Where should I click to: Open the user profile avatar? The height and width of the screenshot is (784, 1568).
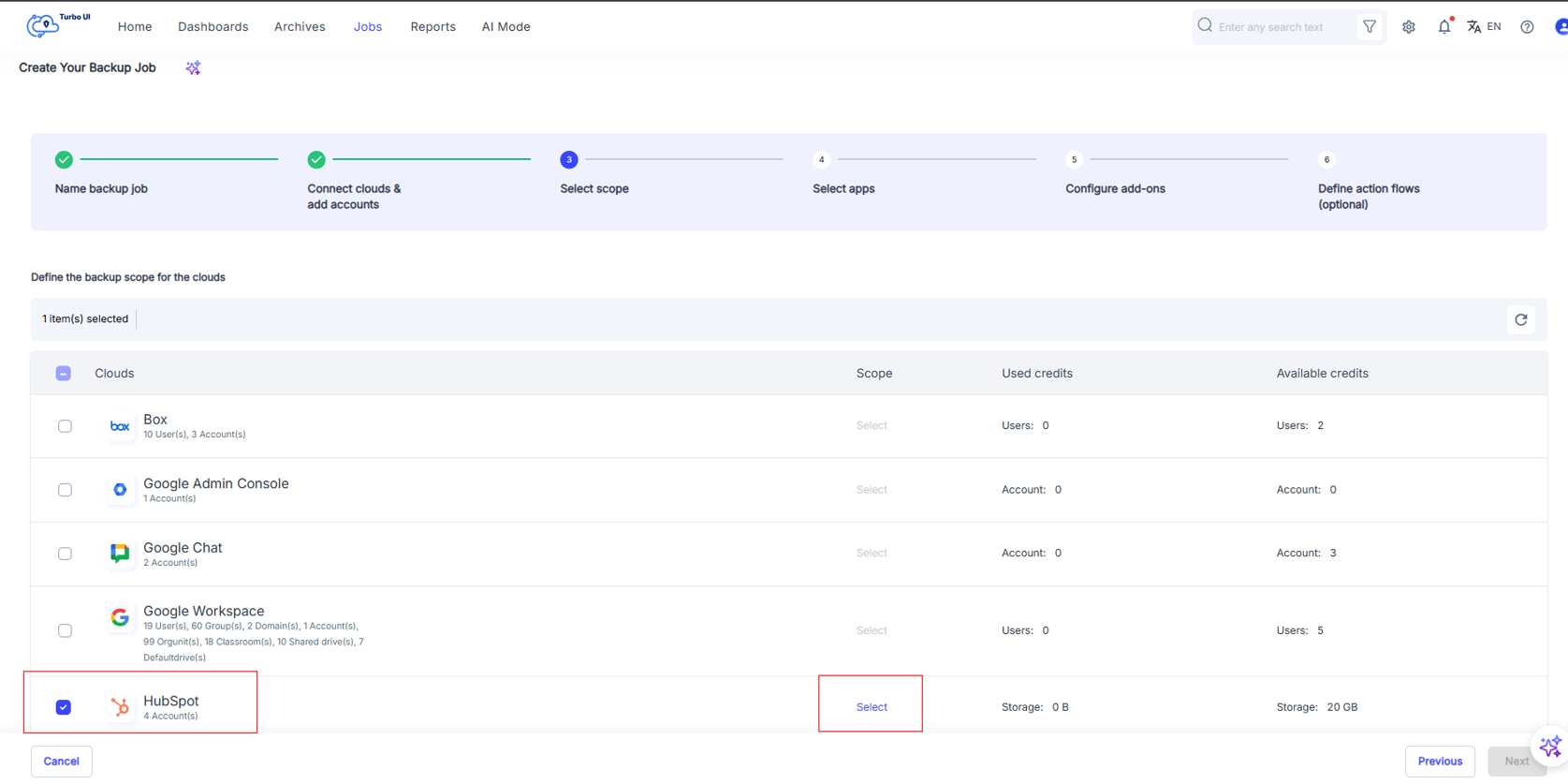point(1561,27)
